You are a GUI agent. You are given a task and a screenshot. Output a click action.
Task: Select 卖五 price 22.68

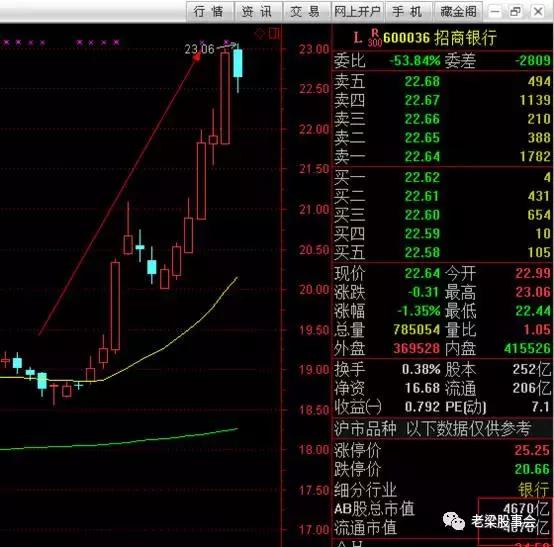tap(422, 81)
